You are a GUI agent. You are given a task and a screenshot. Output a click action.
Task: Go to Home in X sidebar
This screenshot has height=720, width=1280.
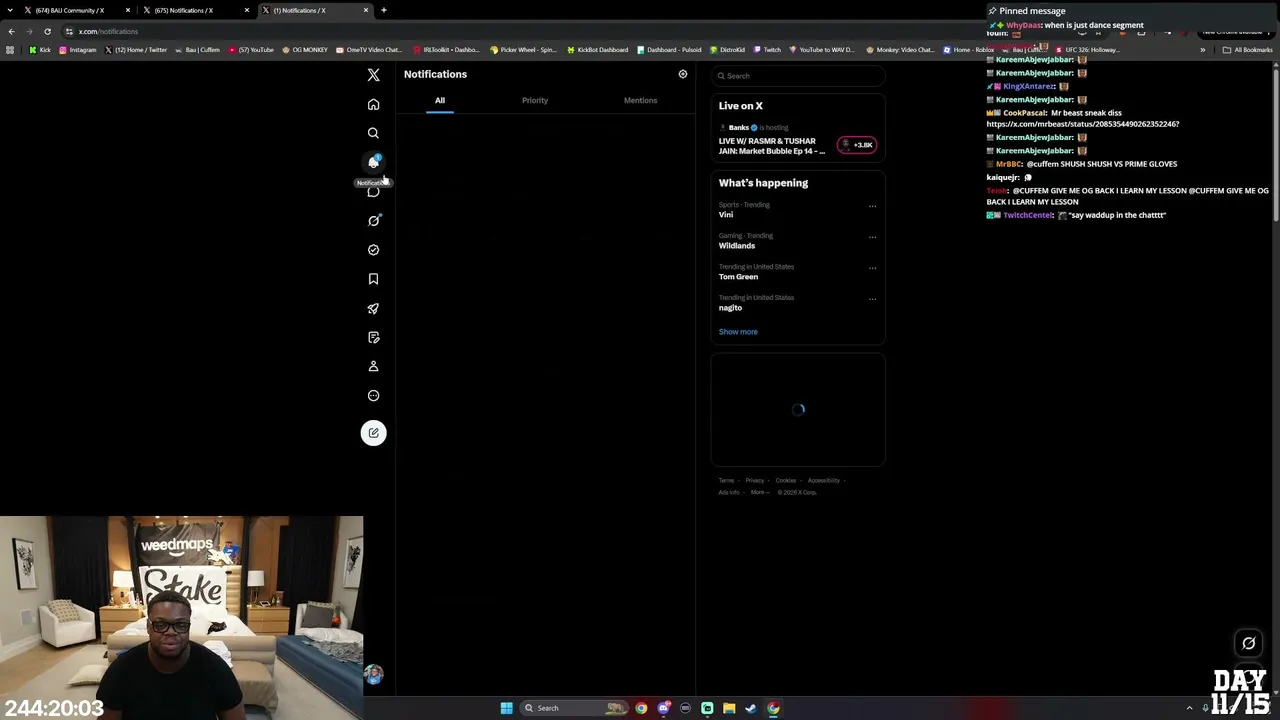click(373, 104)
